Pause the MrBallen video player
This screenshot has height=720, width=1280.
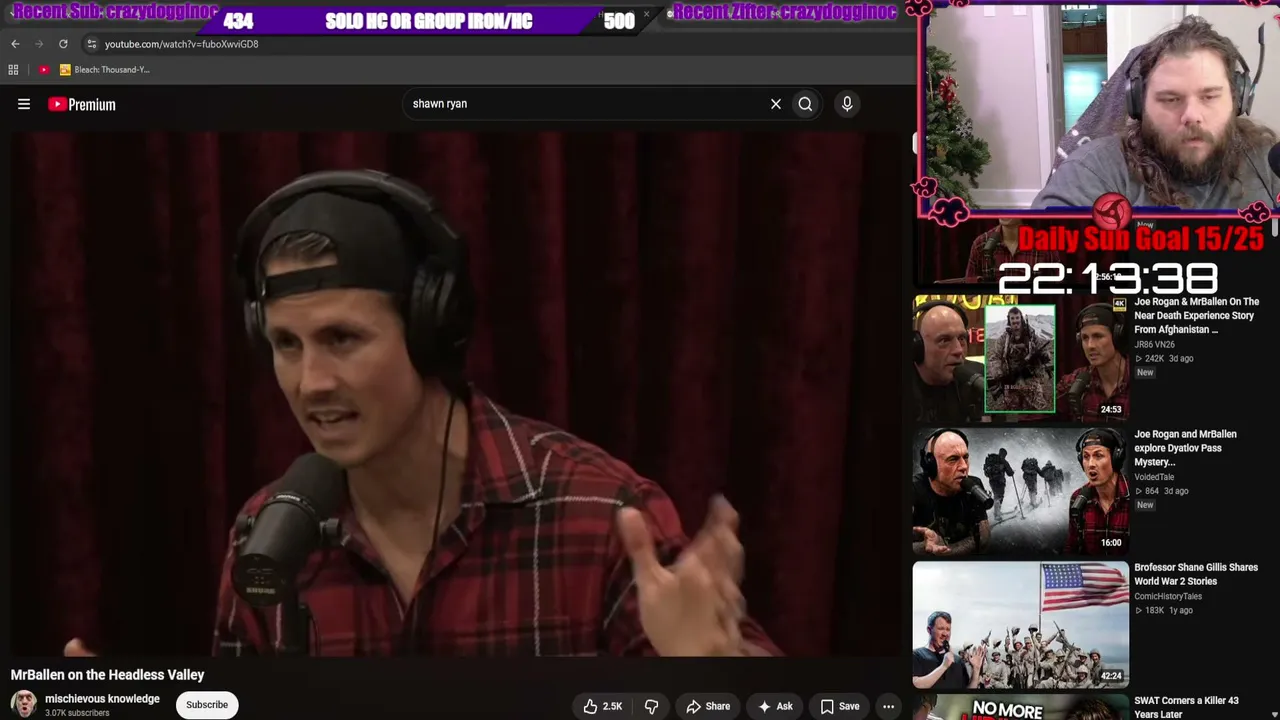(x=456, y=394)
